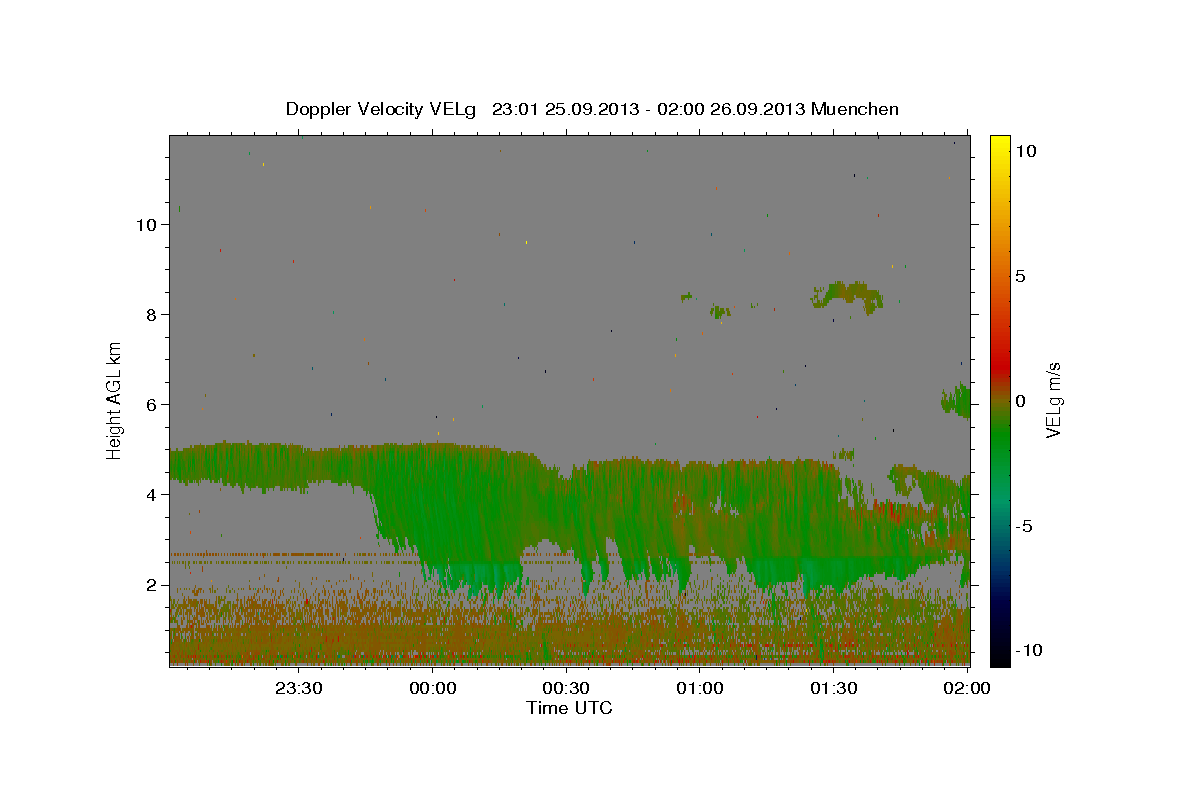Click the colorbar value label -5
Screen dimensions: 1200x800
(x=1024, y=527)
